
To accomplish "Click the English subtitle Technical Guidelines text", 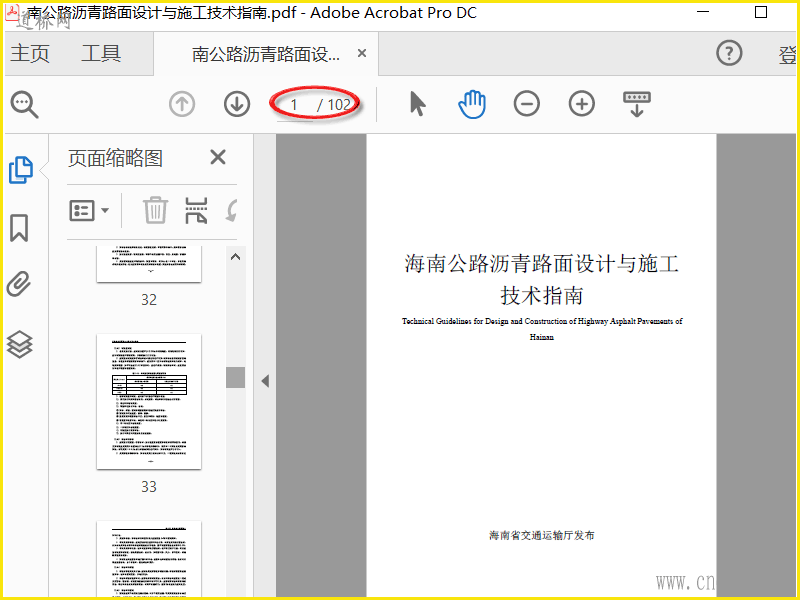I will [542, 329].
